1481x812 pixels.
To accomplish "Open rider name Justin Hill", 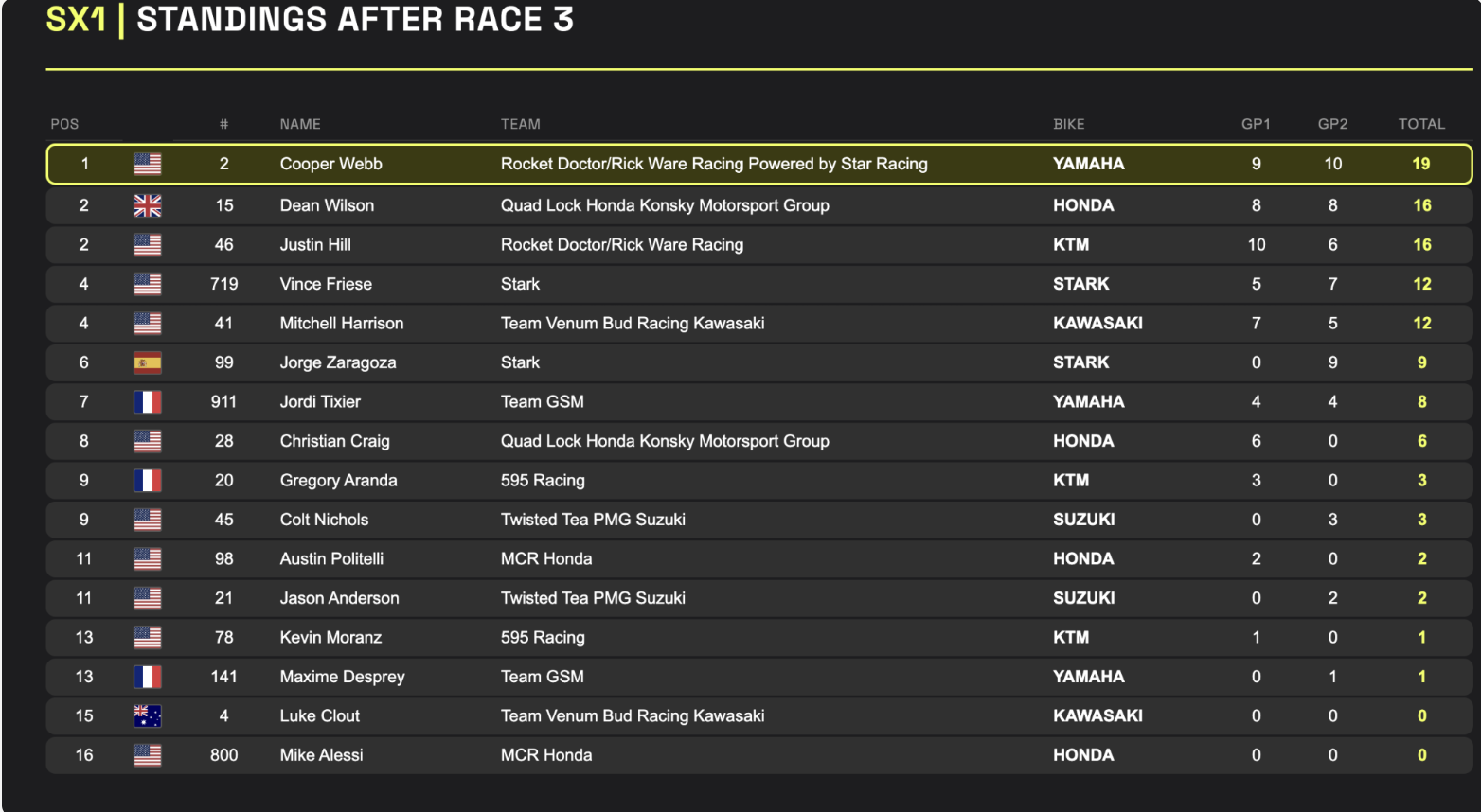I will [315, 245].
